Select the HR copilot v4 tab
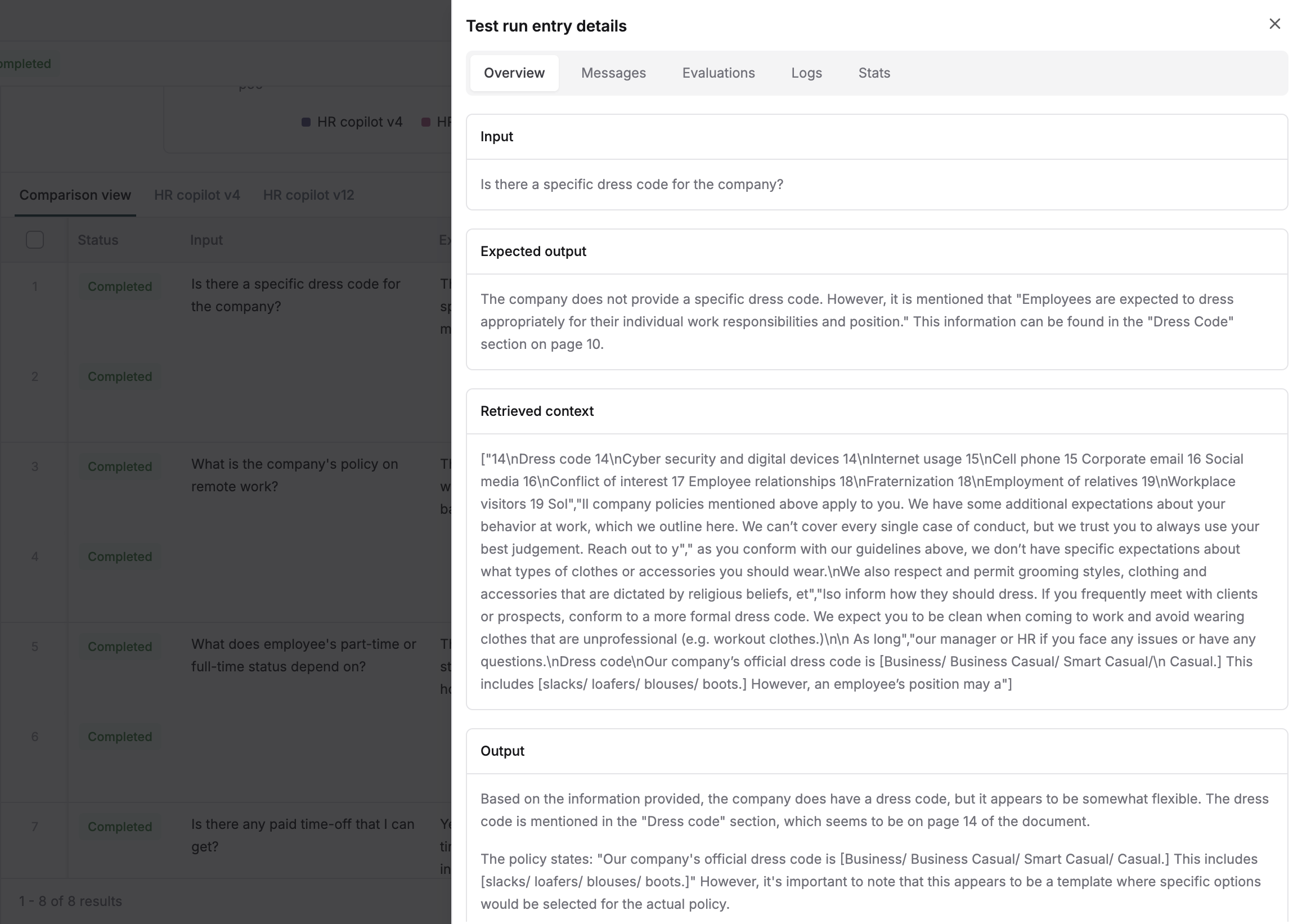 click(x=197, y=195)
